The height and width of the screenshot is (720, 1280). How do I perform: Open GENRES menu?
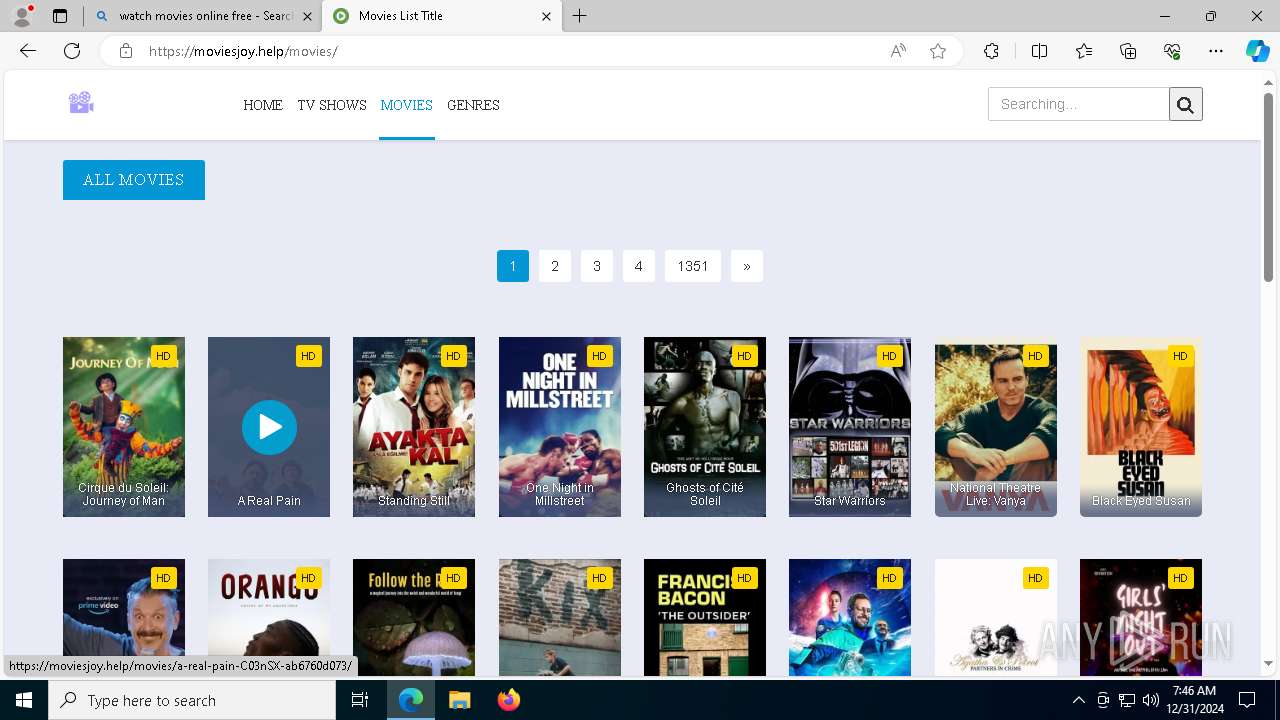coord(473,105)
